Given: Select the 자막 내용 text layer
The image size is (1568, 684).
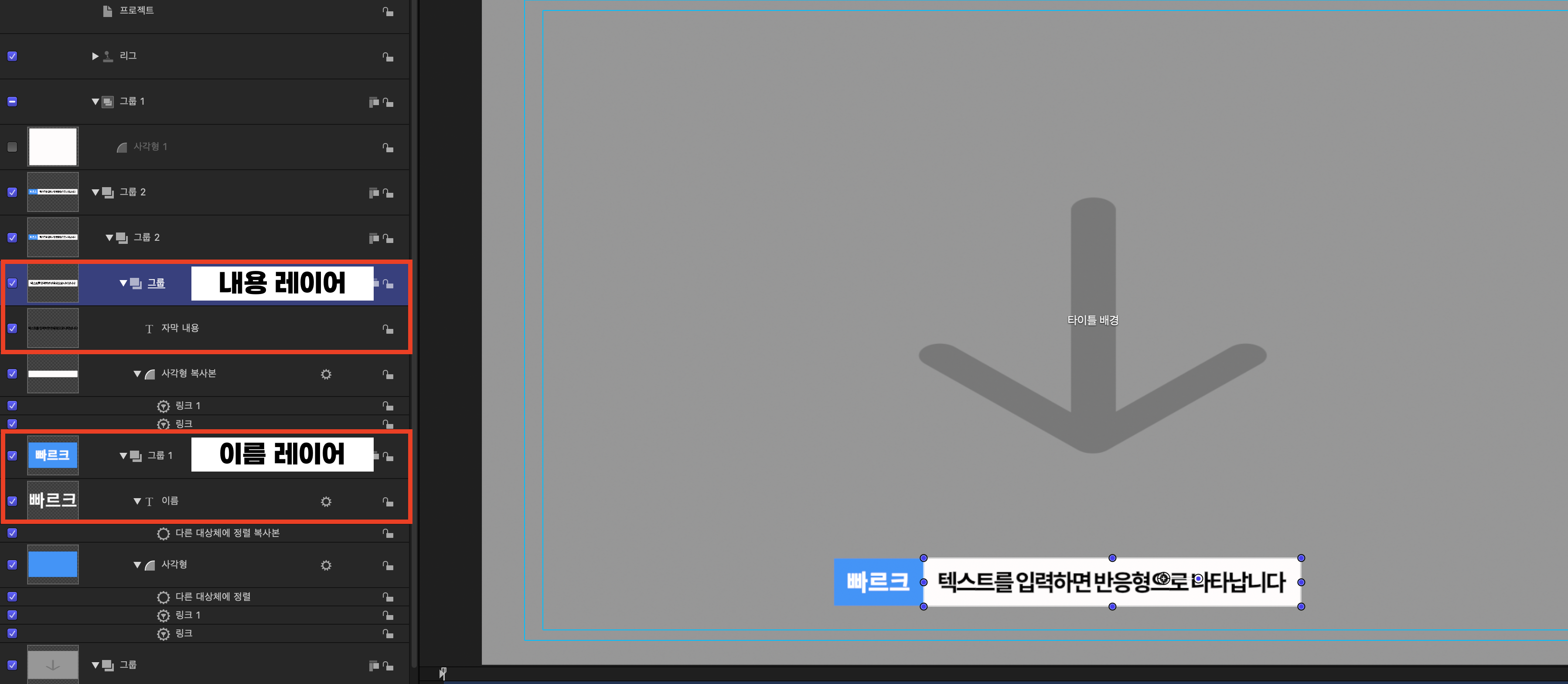Looking at the screenshot, I should (180, 328).
